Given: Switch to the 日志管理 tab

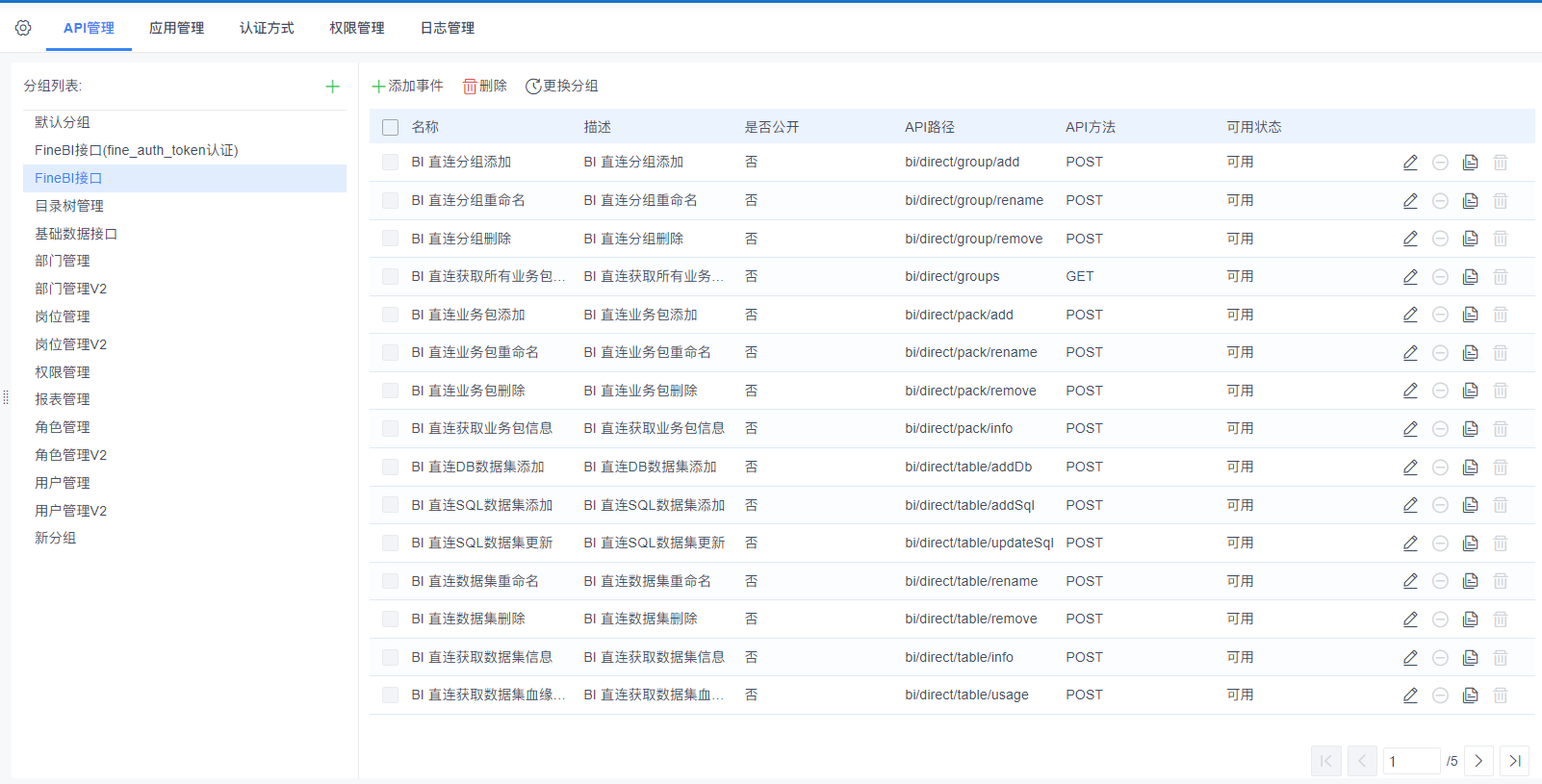Looking at the screenshot, I should [x=448, y=28].
